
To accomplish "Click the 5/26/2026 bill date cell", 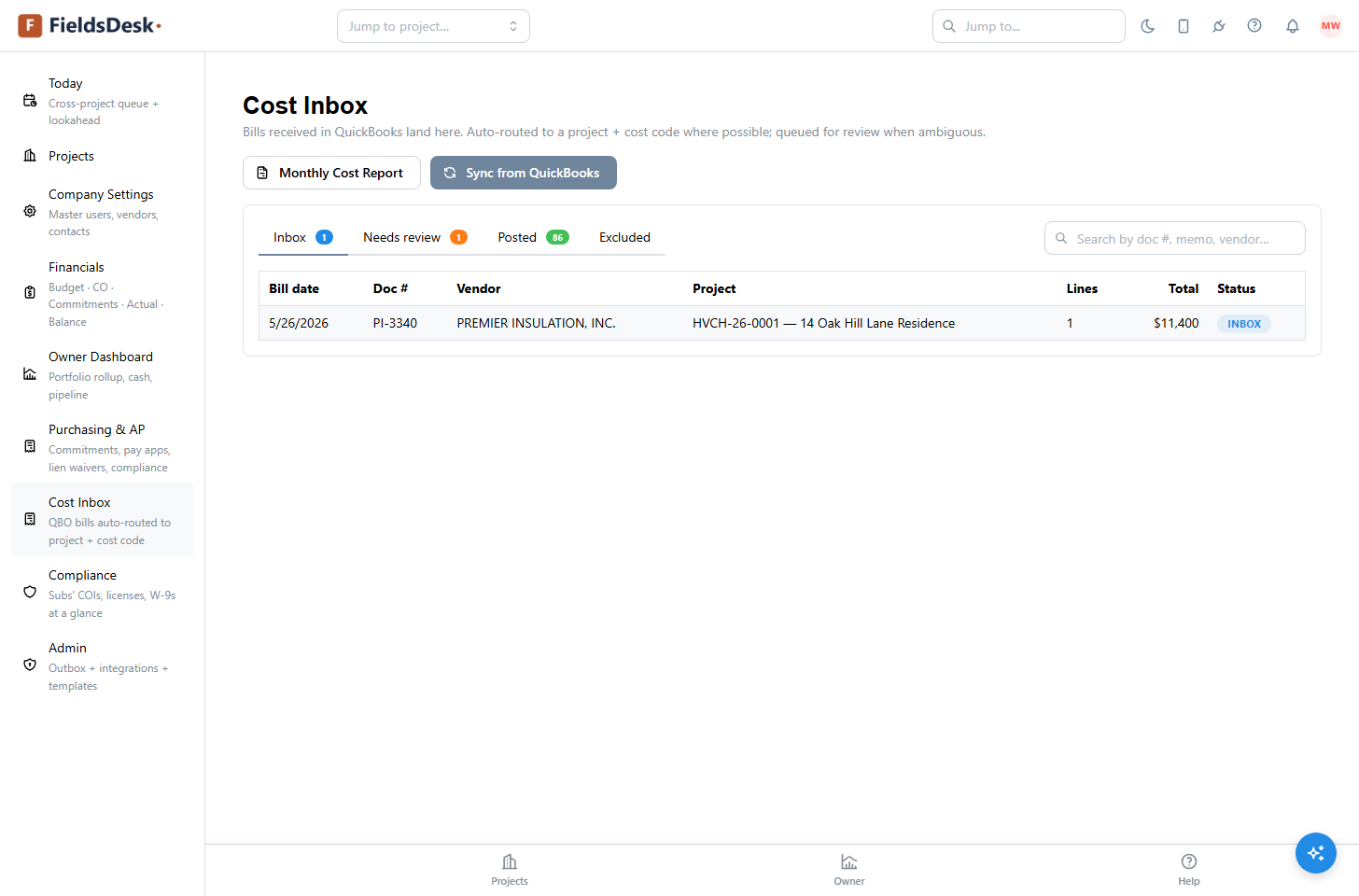I will (299, 323).
